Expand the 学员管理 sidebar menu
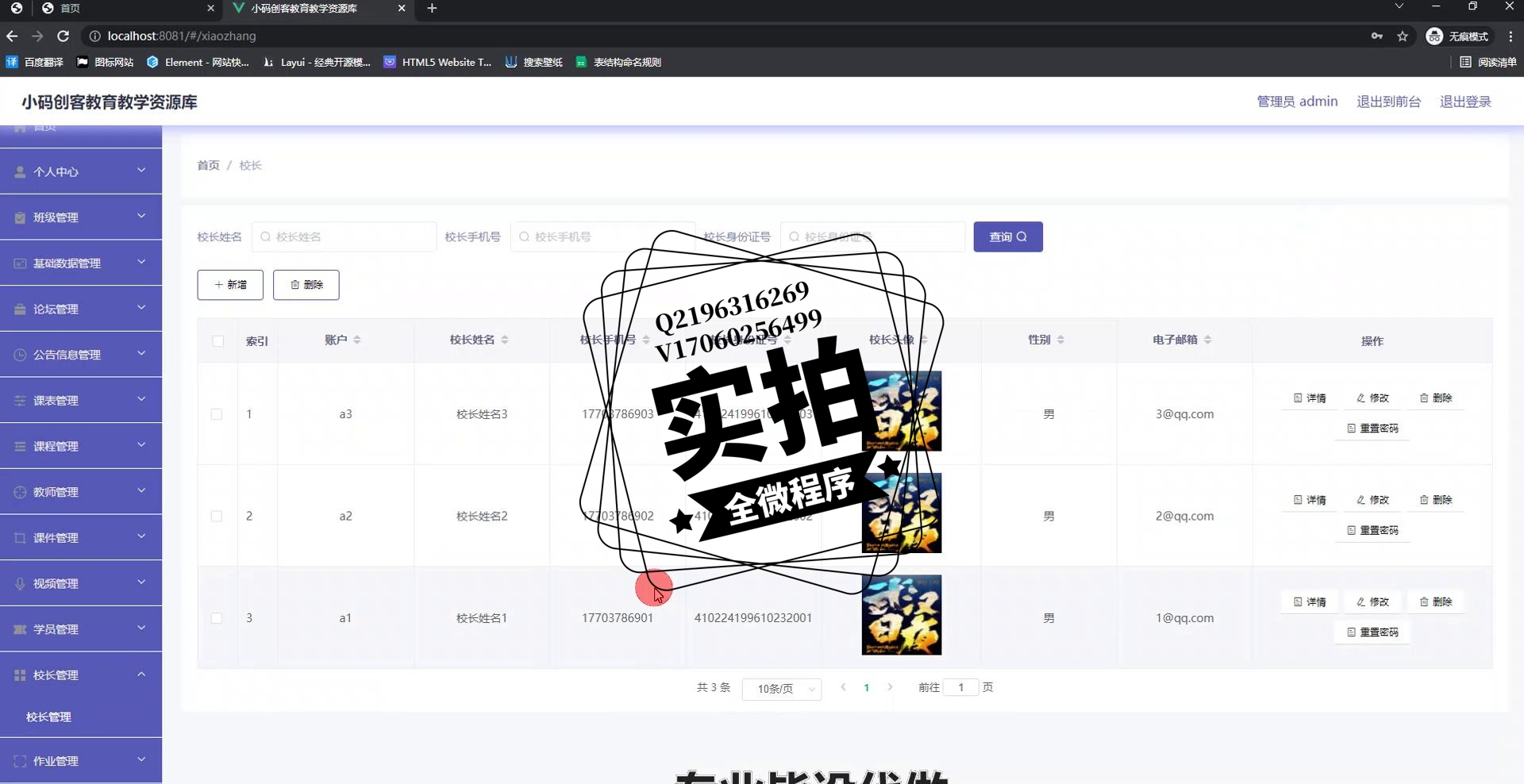Viewport: 1524px width, 784px height. (x=81, y=629)
